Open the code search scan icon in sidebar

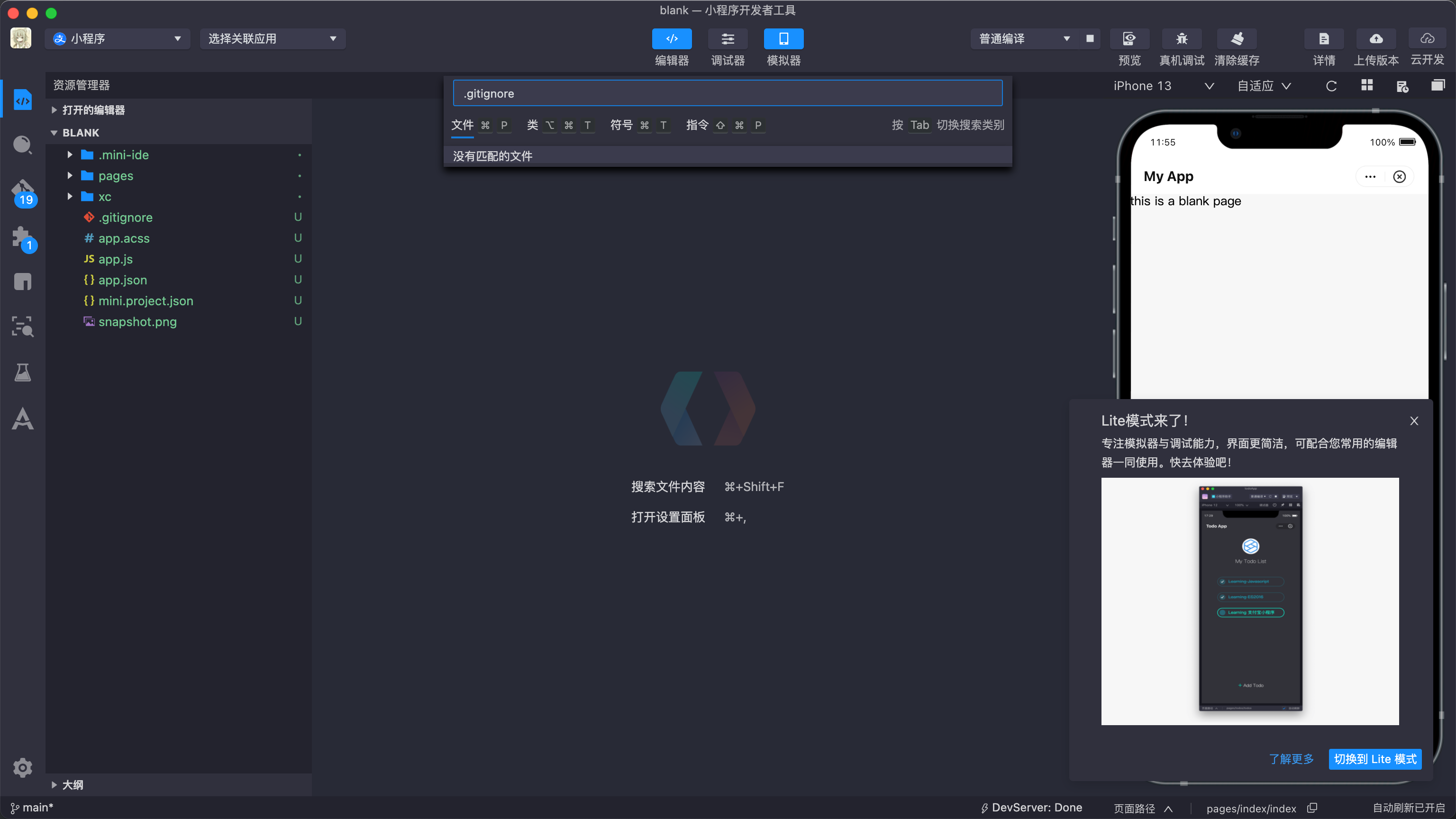(x=23, y=326)
